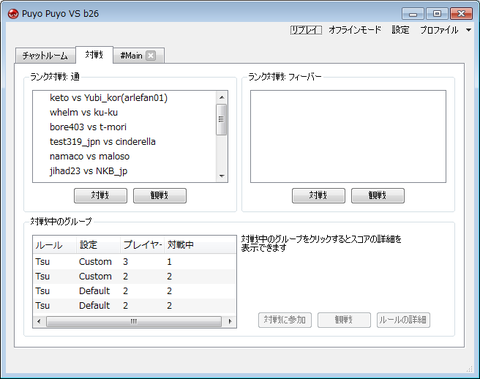Viewport: 480px width, 379px height.
Task: Sort by the ルール column header
Action: pyautogui.click(x=55, y=245)
